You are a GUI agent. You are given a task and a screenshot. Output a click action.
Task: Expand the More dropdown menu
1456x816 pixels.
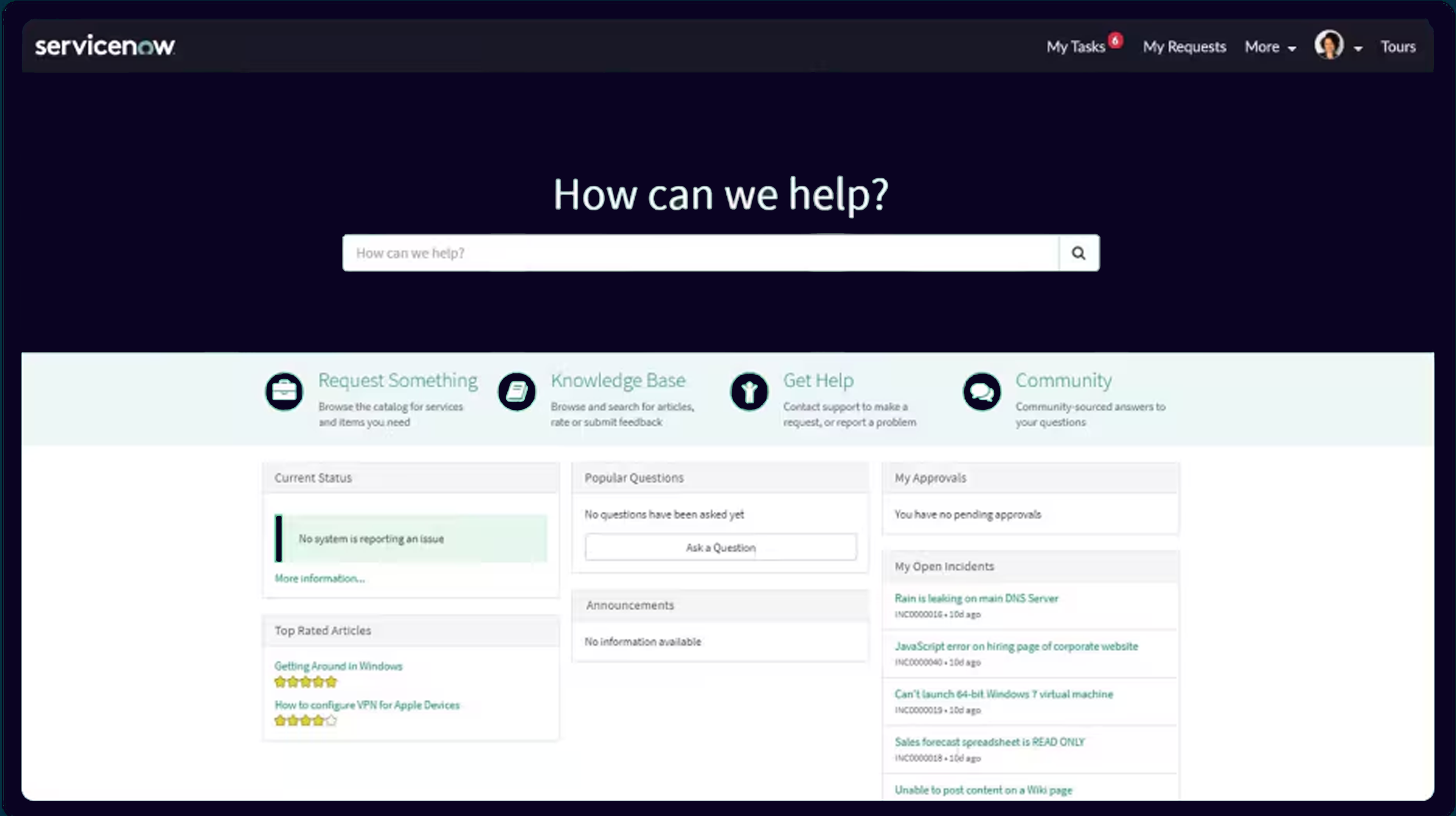pos(1271,47)
